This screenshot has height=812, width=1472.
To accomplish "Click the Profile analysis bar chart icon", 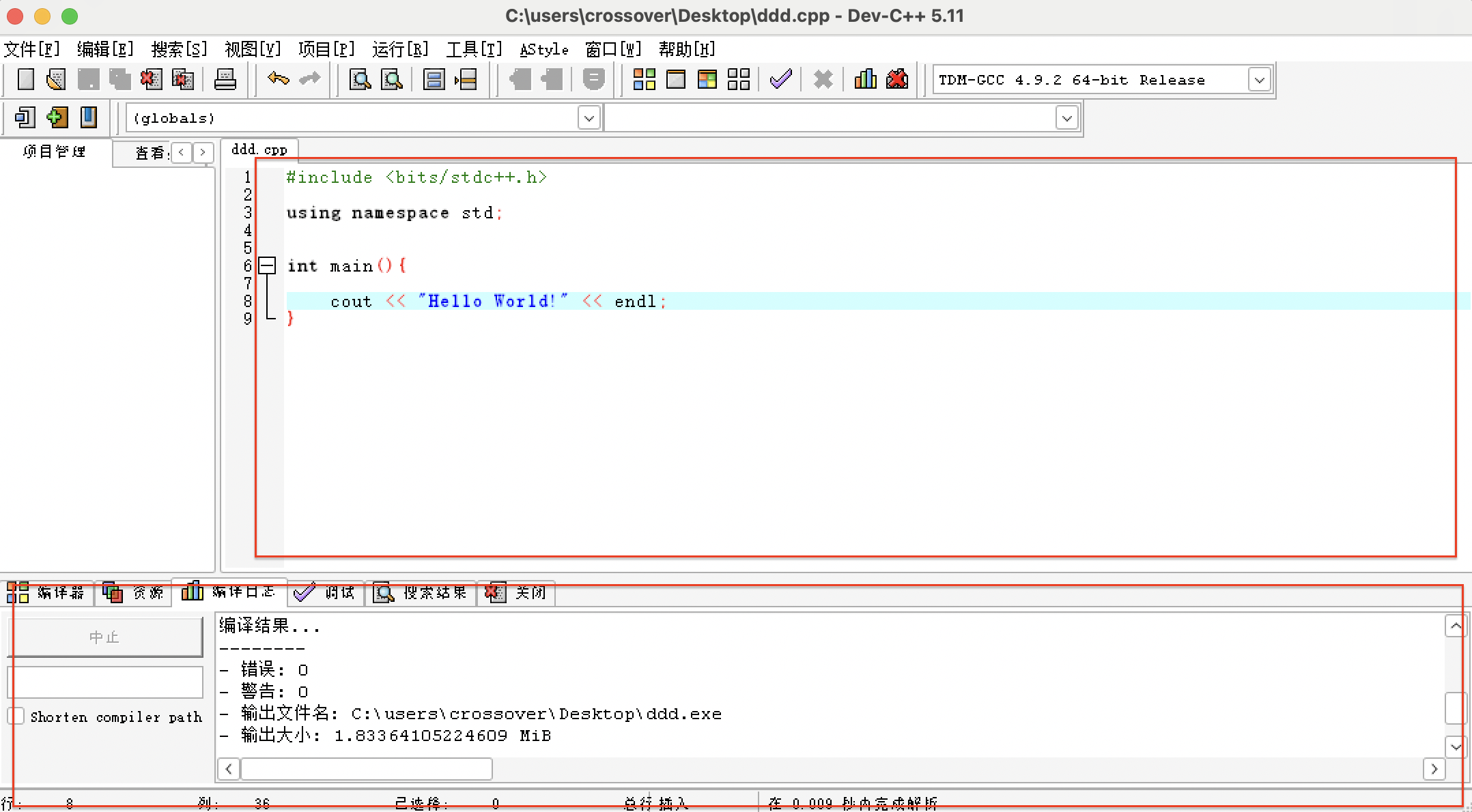I will [x=865, y=79].
